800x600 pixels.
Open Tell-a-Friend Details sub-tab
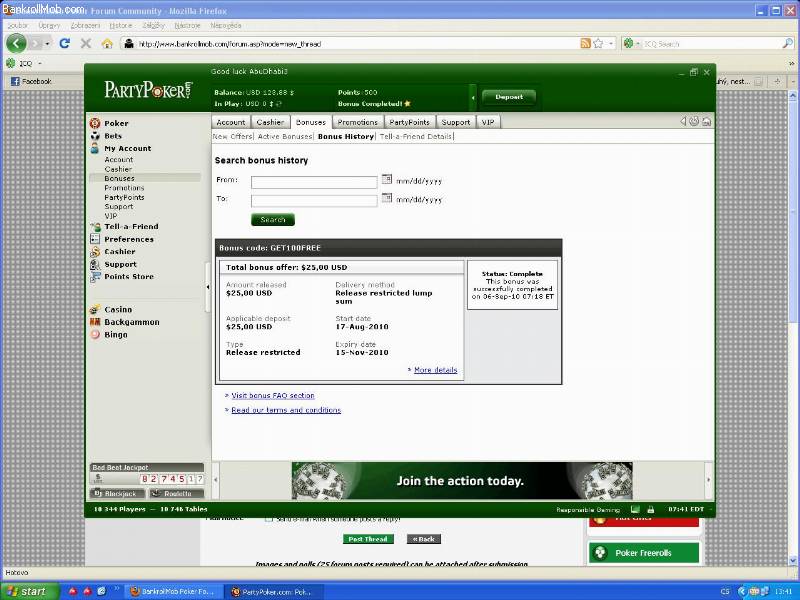pyautogui.click(x=416, y=136)
